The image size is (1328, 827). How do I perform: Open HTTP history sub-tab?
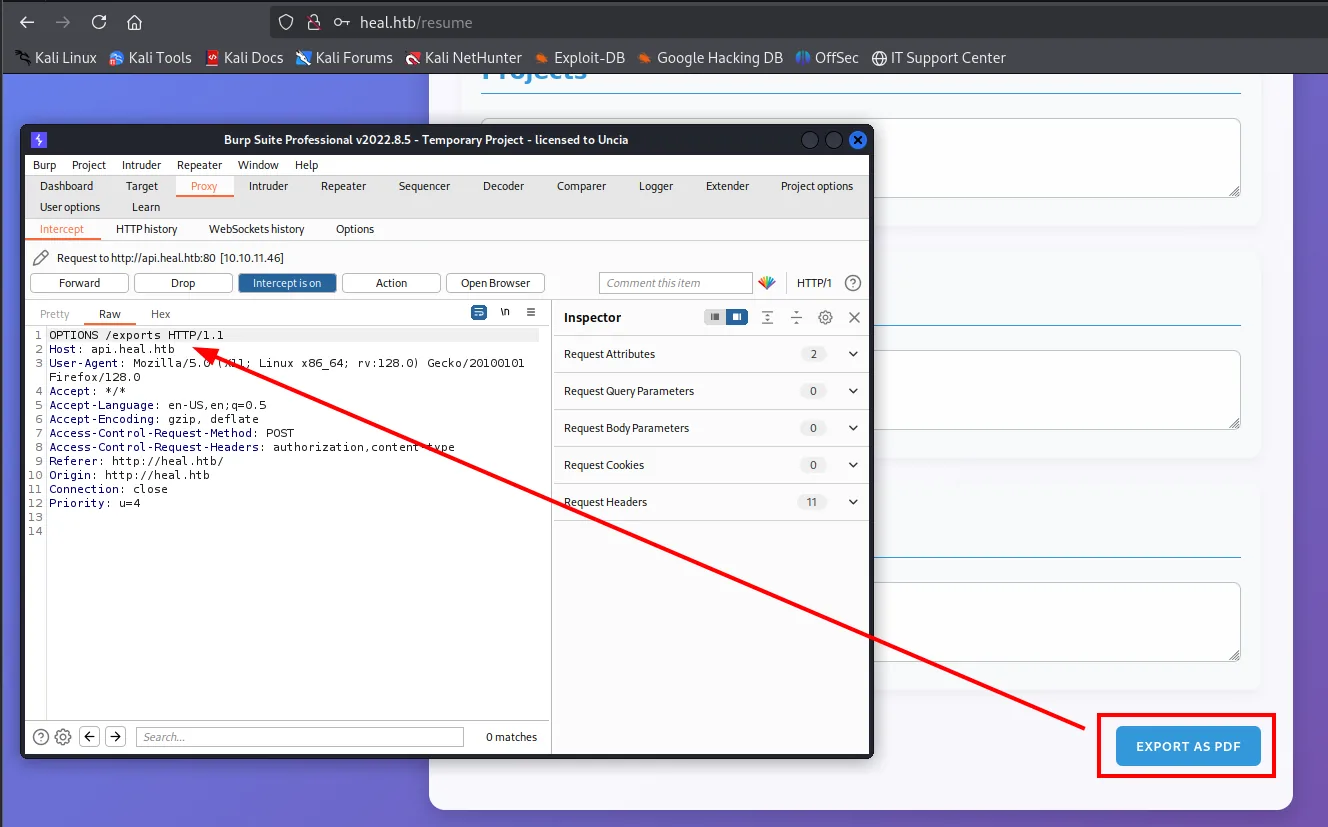(146, 229)
